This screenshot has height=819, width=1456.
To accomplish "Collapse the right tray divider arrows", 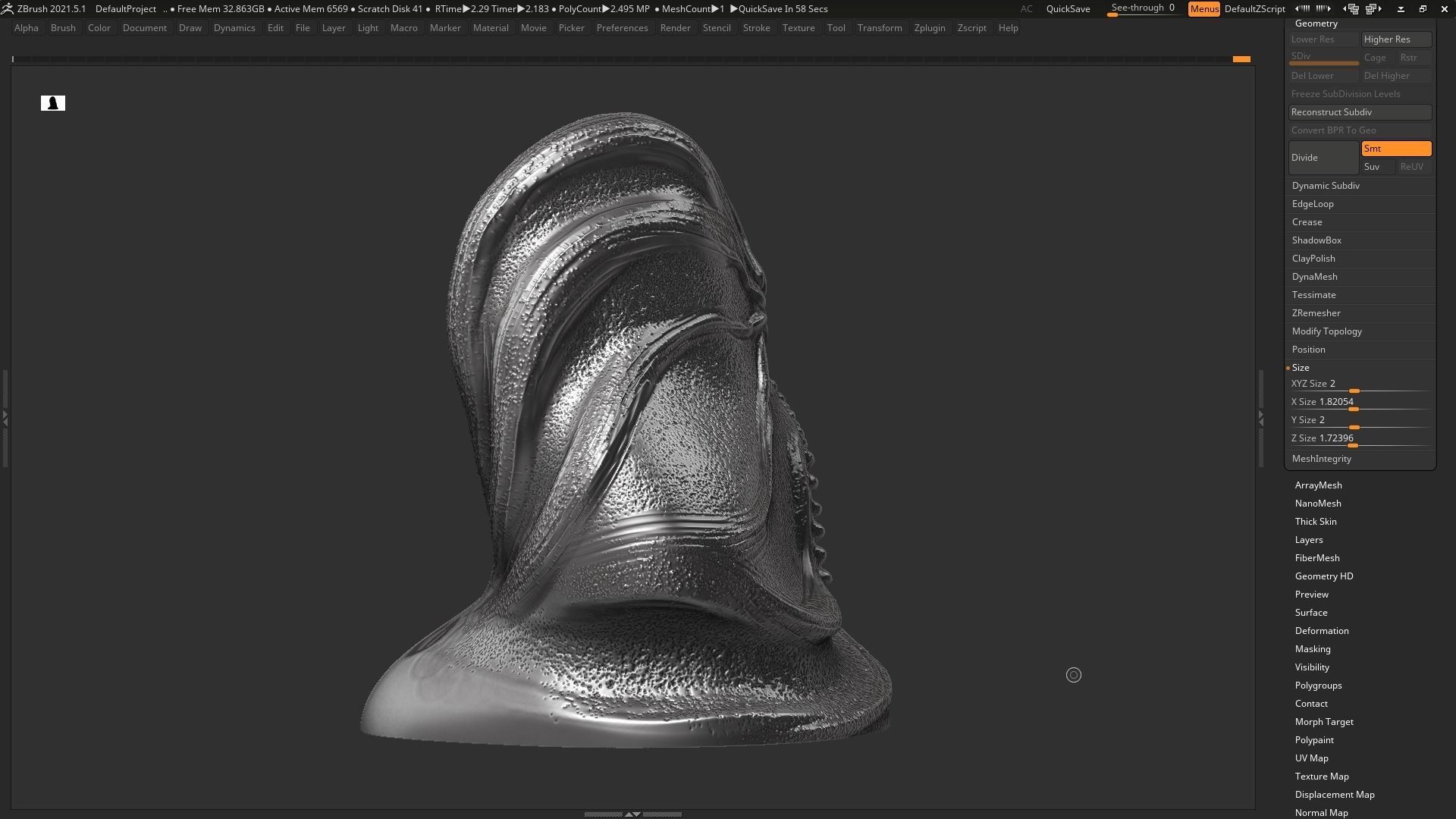I will (1261, 418).
